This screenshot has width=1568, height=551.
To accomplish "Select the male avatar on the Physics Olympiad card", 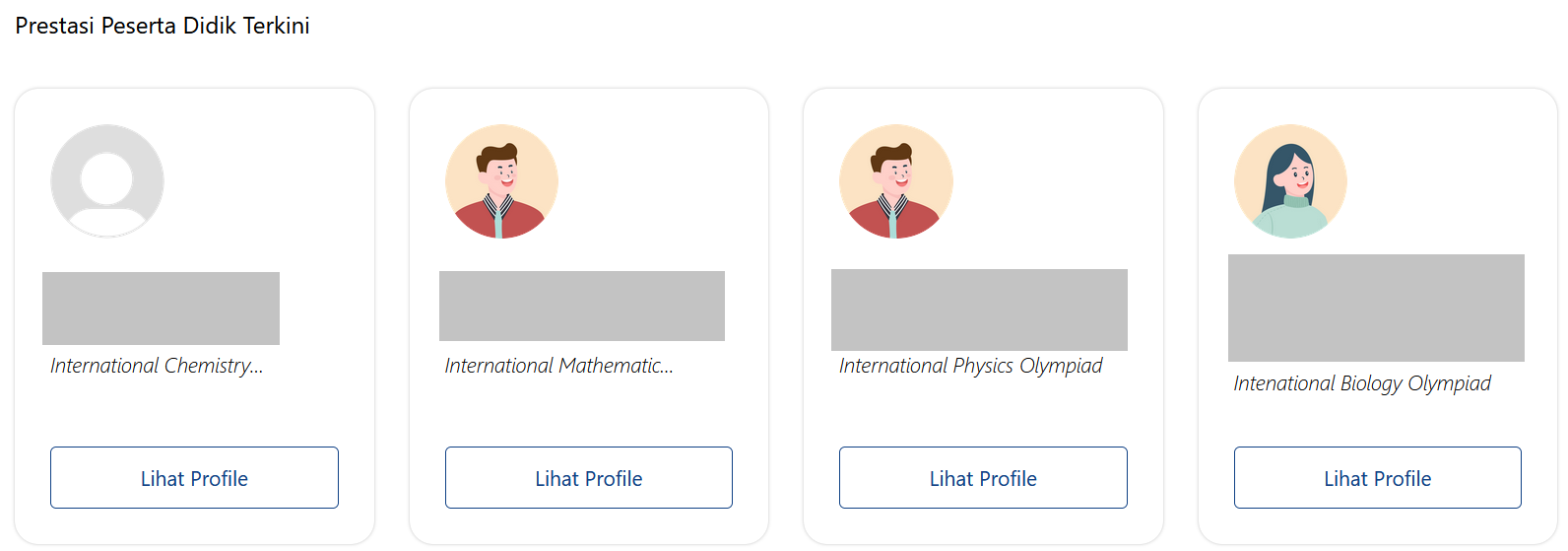I will [896, 181].
